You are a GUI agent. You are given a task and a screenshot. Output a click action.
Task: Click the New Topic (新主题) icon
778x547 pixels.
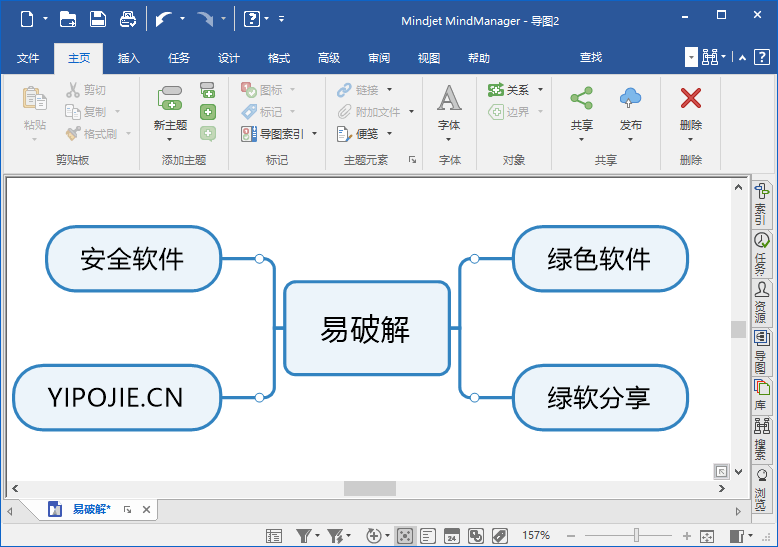pos(170,98)
